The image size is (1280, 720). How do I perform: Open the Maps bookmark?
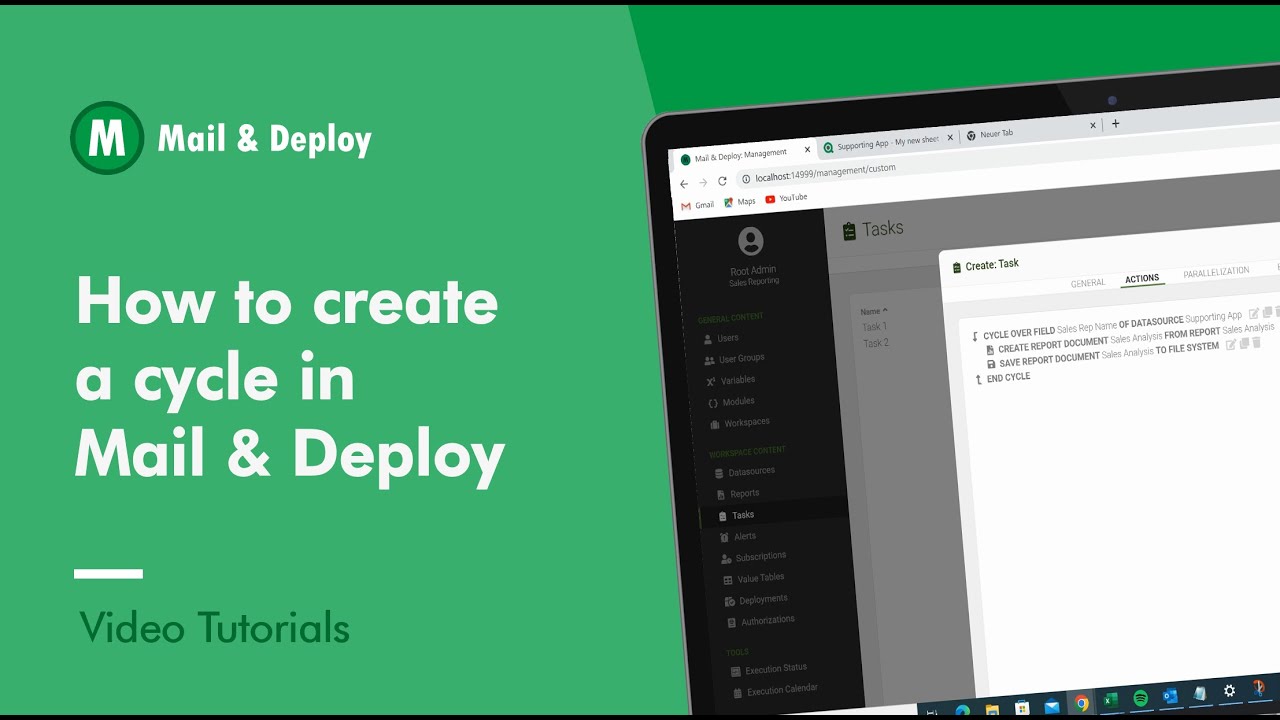point(740,201)
